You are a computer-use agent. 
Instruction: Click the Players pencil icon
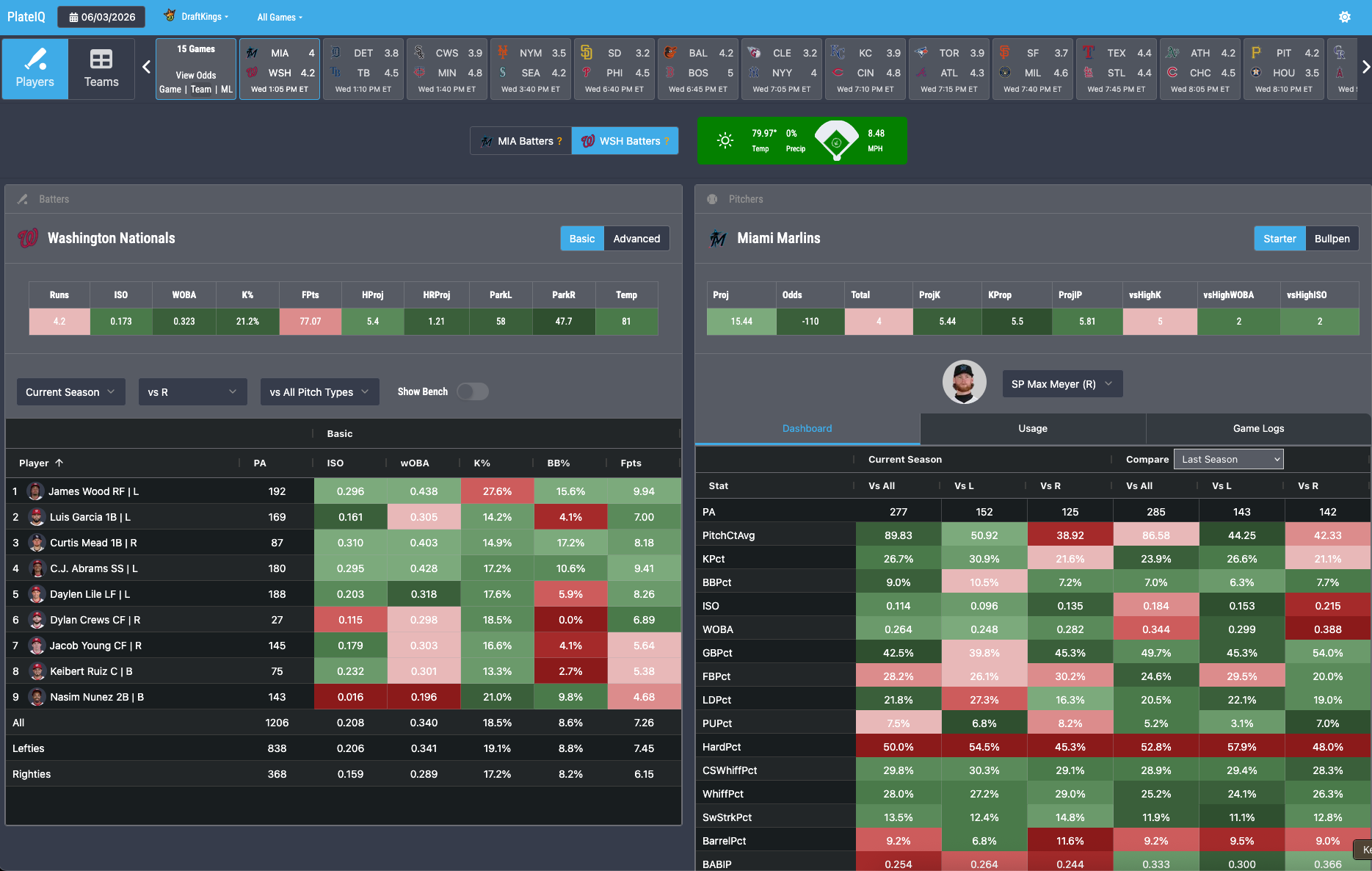pos(35,58)
